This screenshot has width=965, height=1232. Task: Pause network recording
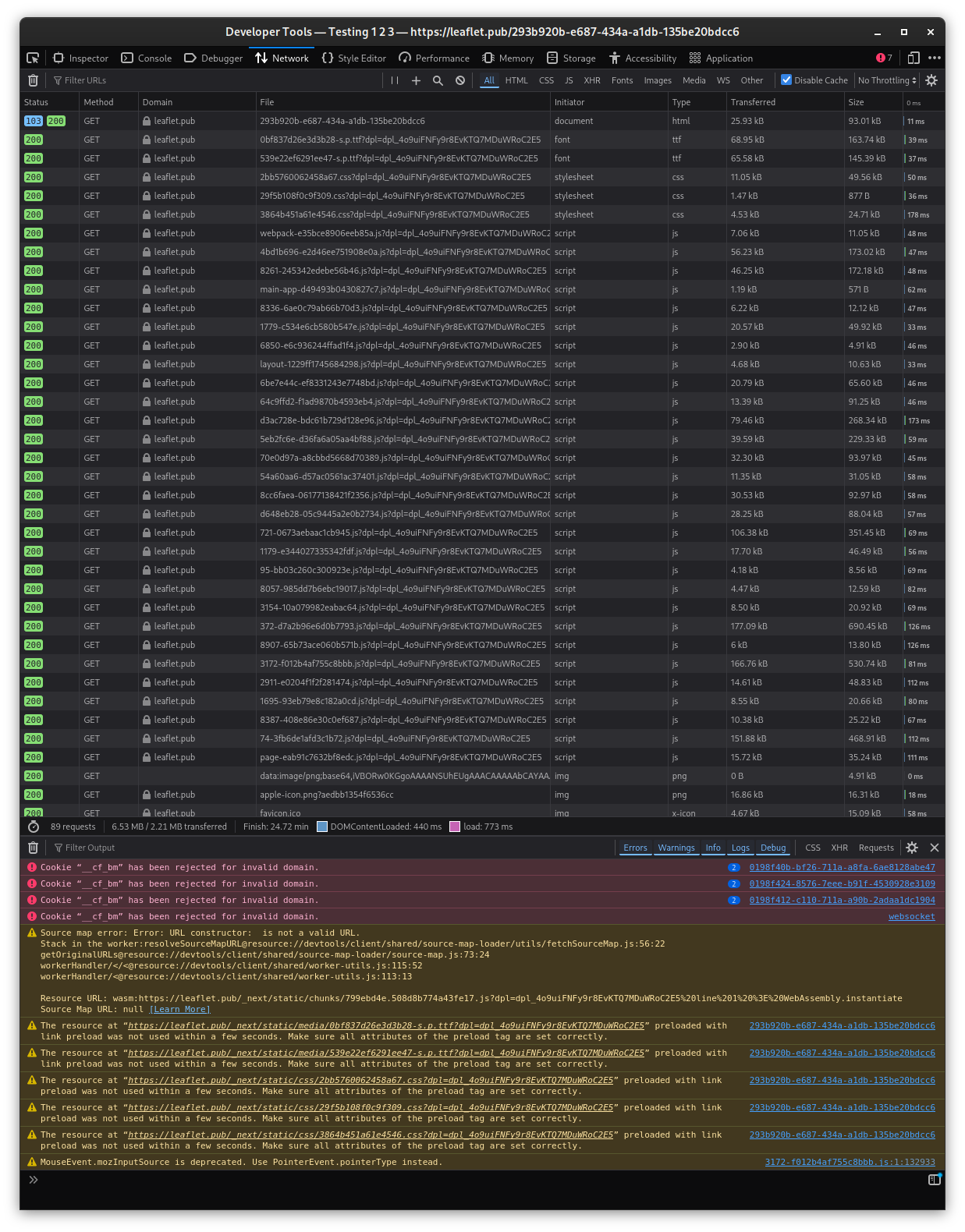pos(395,80)
